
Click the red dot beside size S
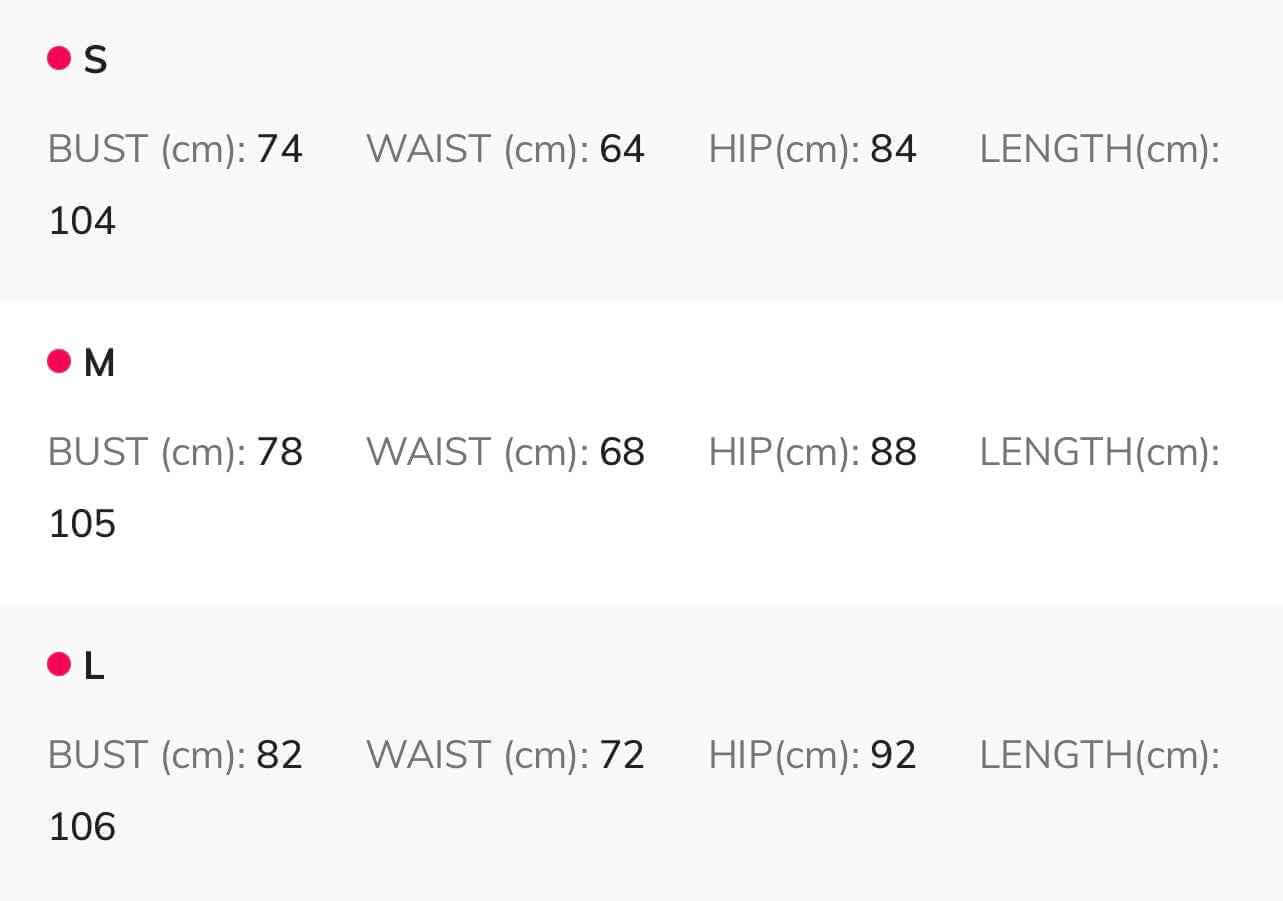[x=59, y=58]
